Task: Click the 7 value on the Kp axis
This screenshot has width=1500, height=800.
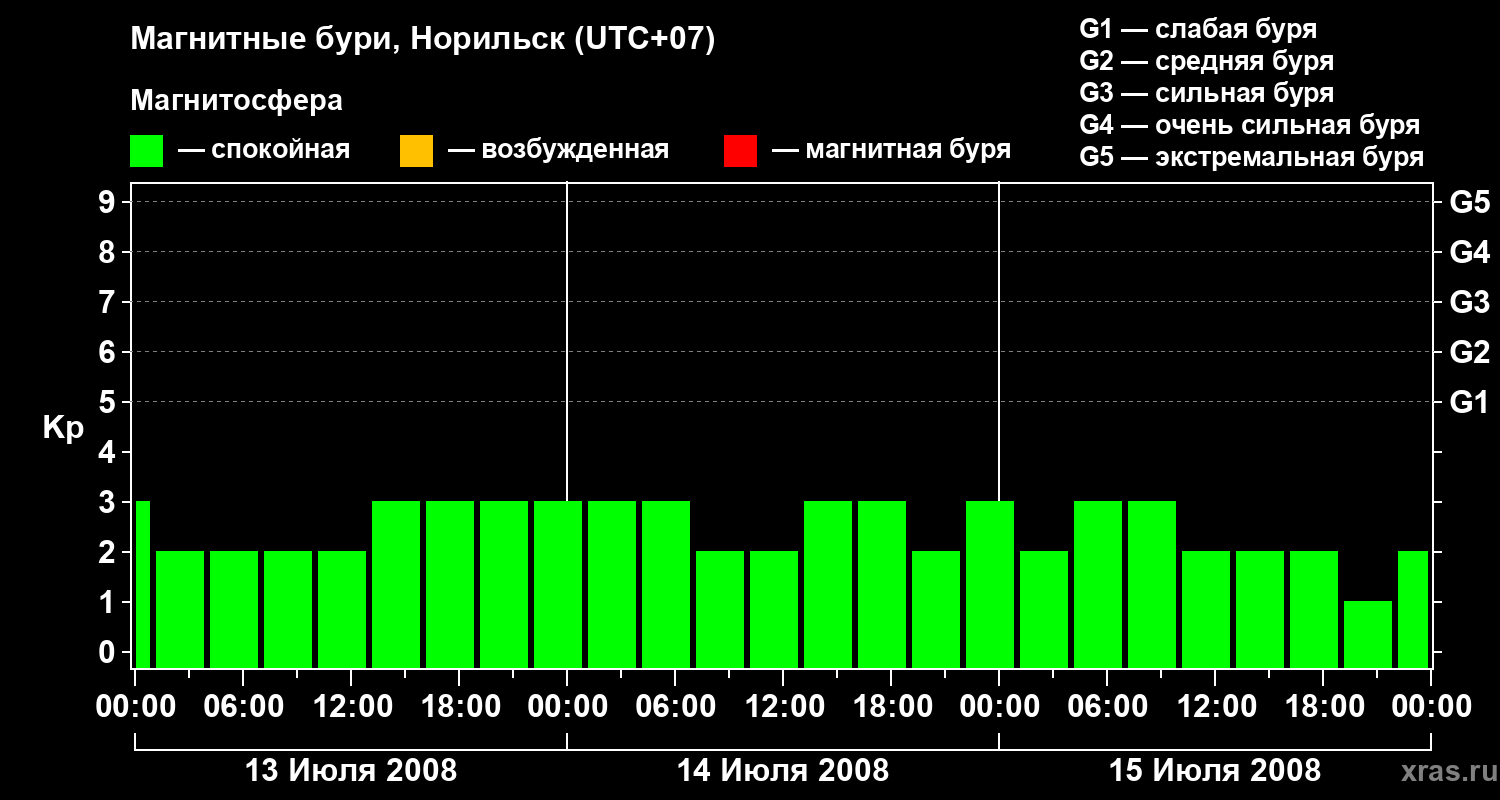Action: (109, 302)
